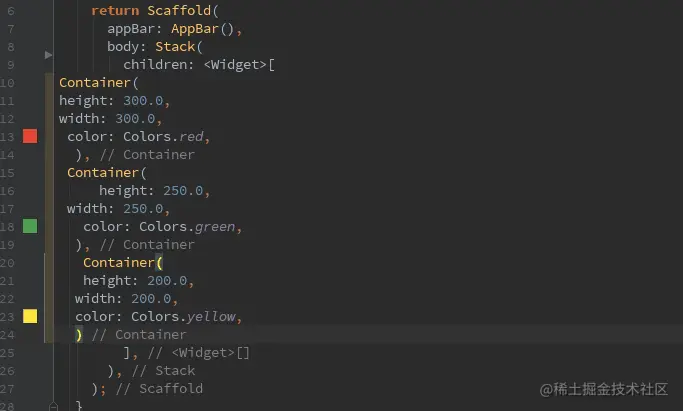Click the Scaffold class name
The image size is (683, 411).
click(179, 10)
